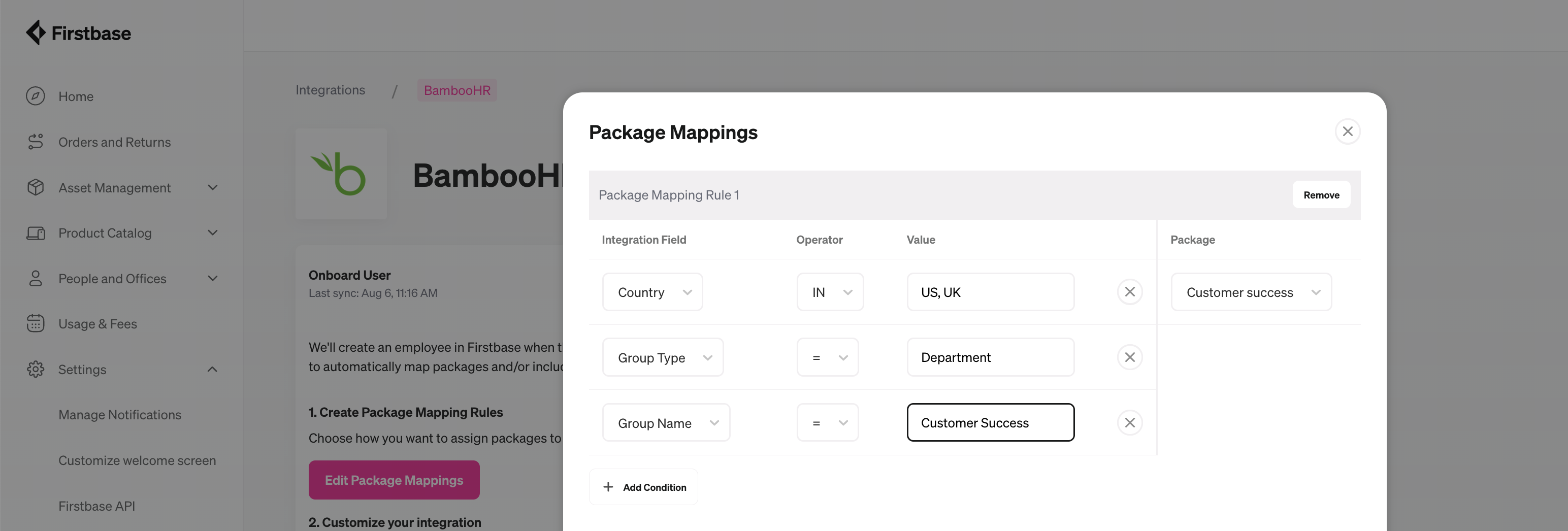Open the IN operator dropdown
This screenshot has height=531, width=1568.
[830, 292]
